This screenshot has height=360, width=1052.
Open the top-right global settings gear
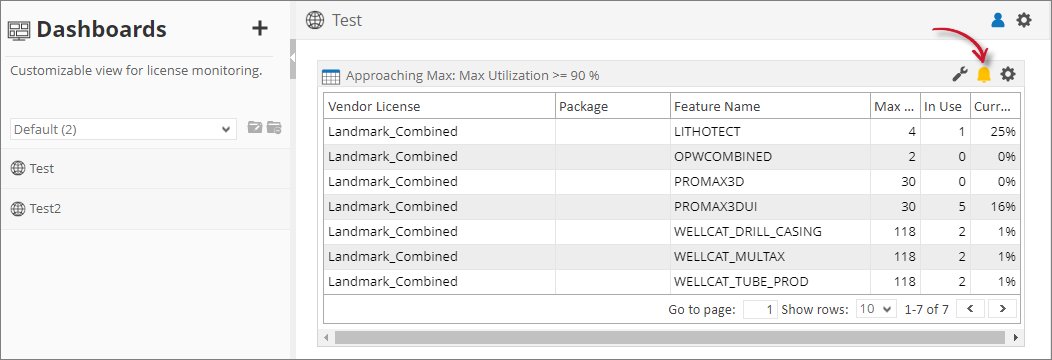click(1023, 21)
